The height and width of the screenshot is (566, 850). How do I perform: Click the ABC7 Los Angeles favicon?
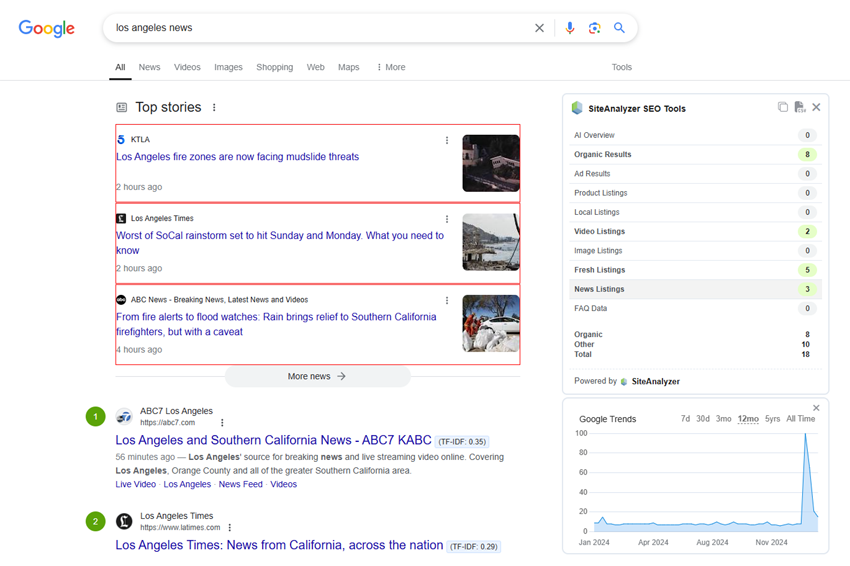click(x=124, y=416)
